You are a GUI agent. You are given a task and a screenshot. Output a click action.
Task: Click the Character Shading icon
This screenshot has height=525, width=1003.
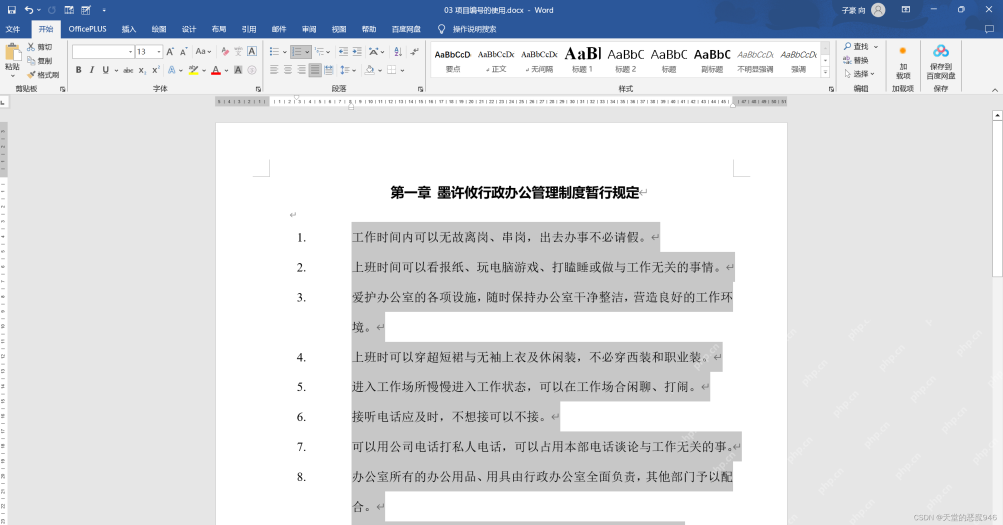pos(238,70)
